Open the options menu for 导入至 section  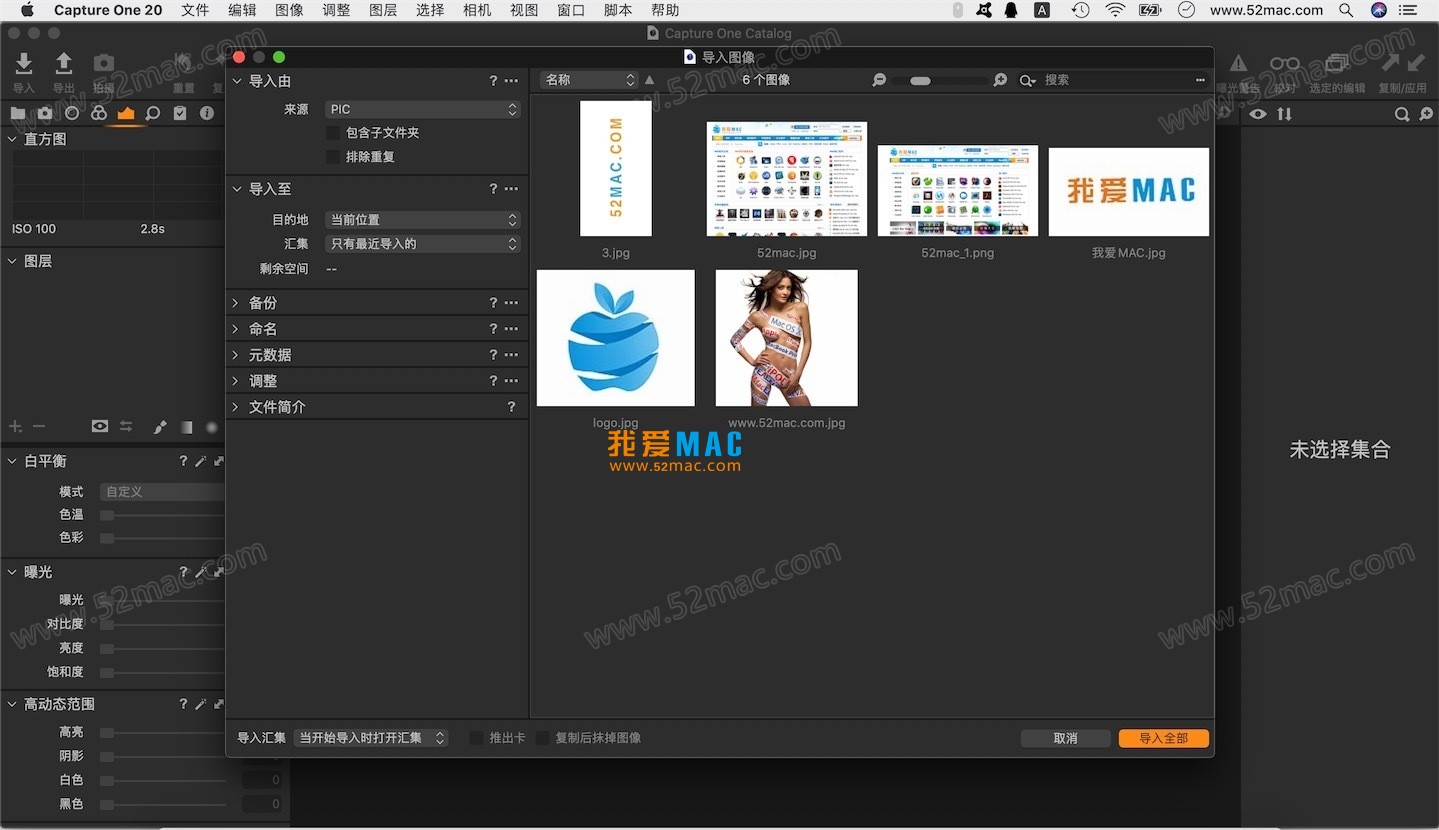(512, 189)
